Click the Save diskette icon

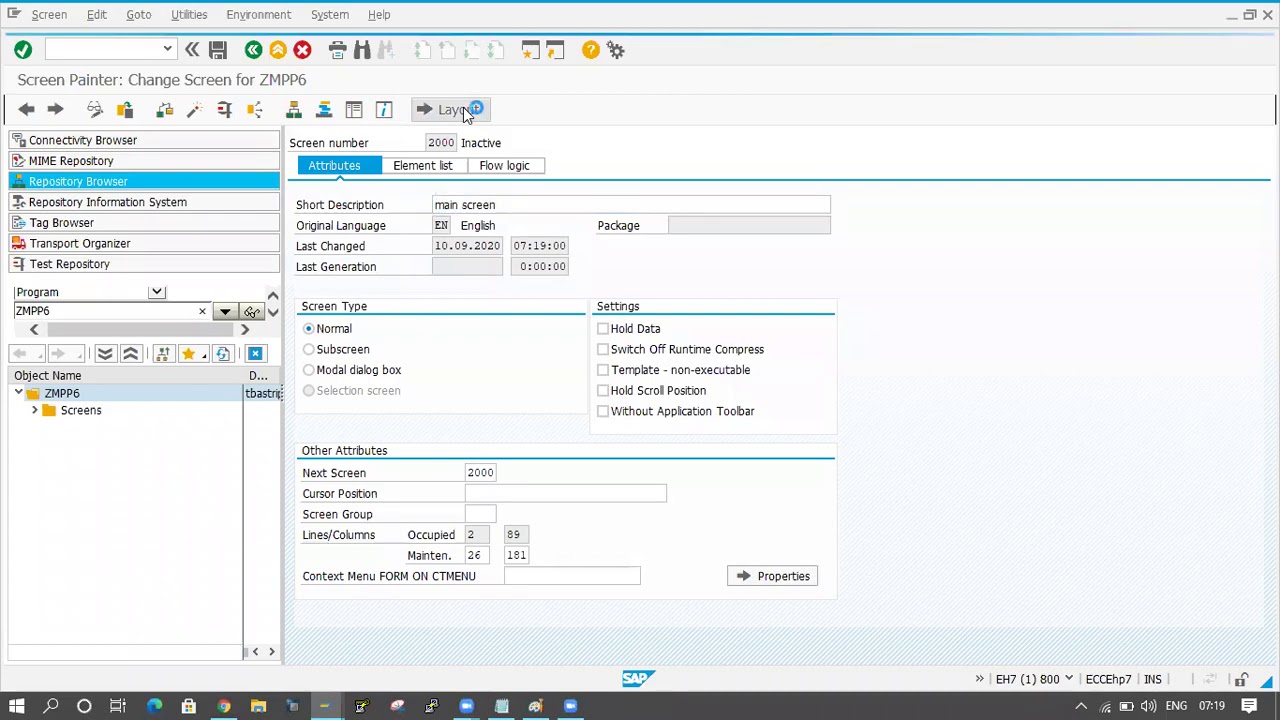218,50
